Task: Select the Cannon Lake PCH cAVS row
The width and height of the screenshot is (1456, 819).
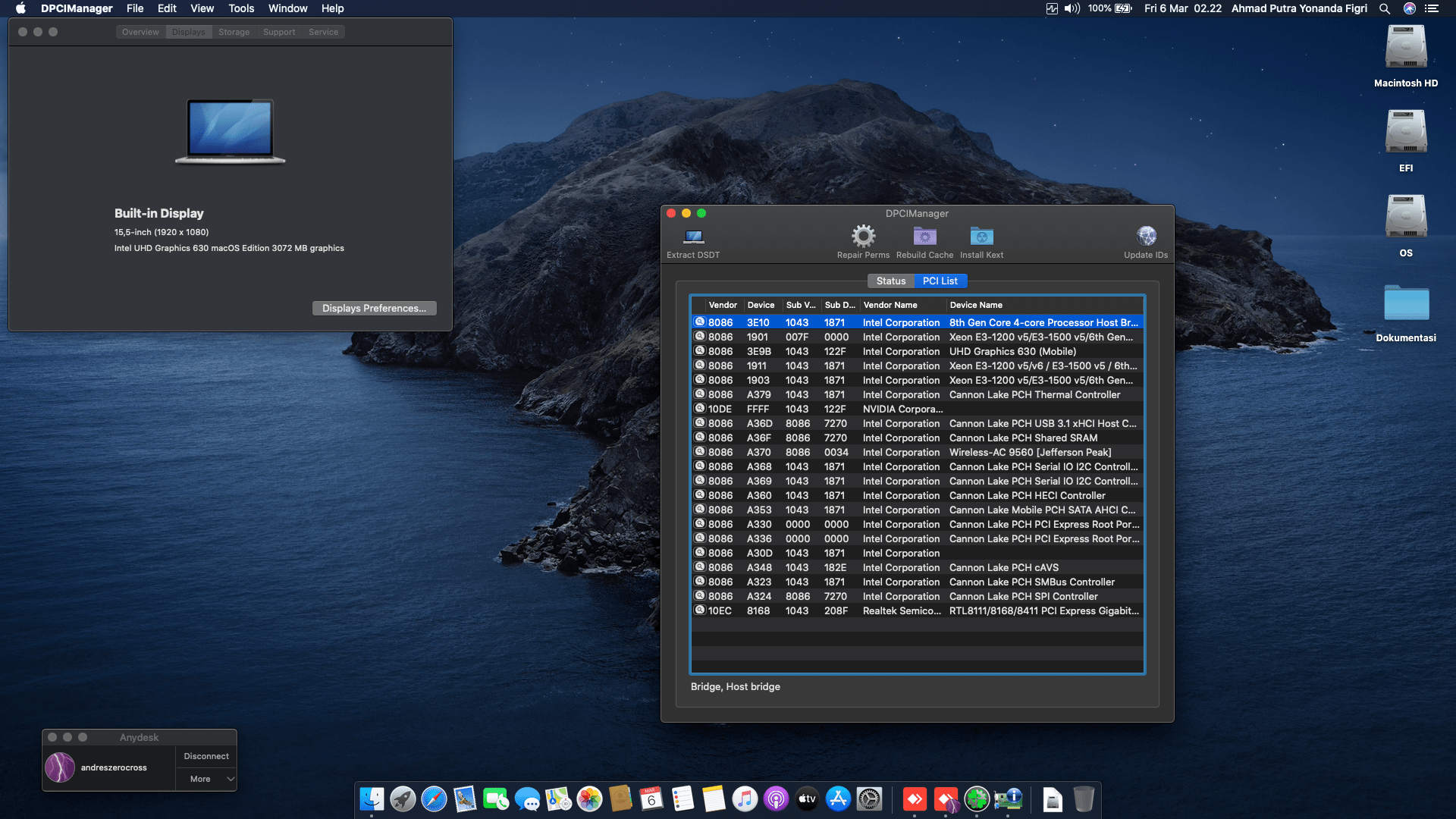Action: coord(917,567)
